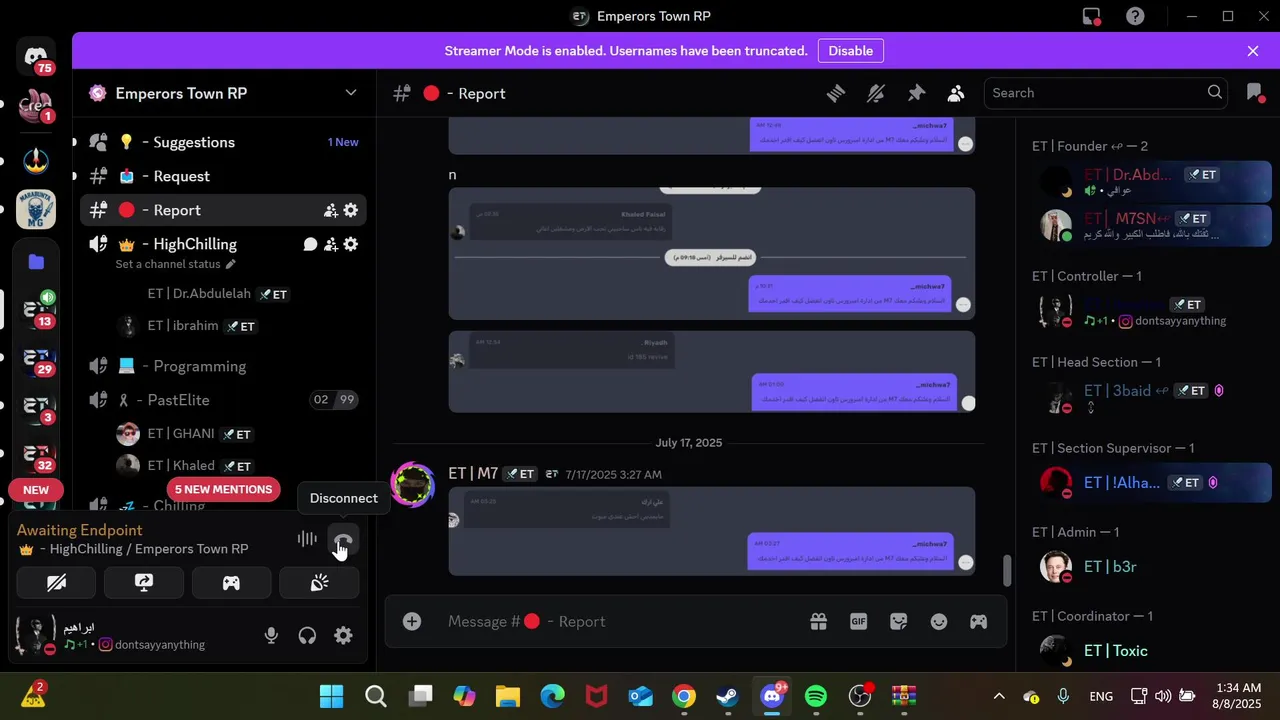Share your screen button

tap(144, 583)
